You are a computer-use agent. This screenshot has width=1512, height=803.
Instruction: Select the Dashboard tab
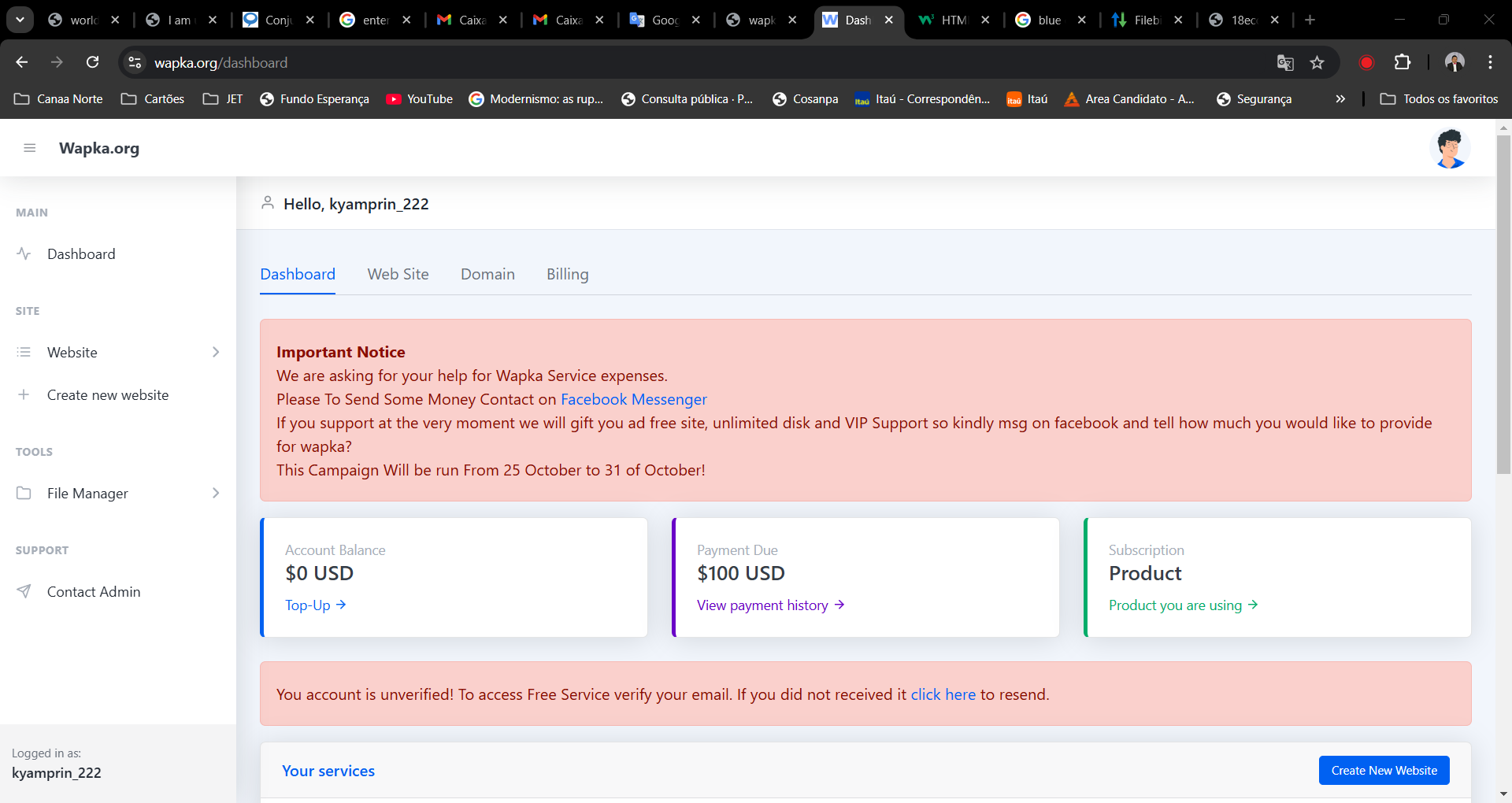(x=298, y=274)
